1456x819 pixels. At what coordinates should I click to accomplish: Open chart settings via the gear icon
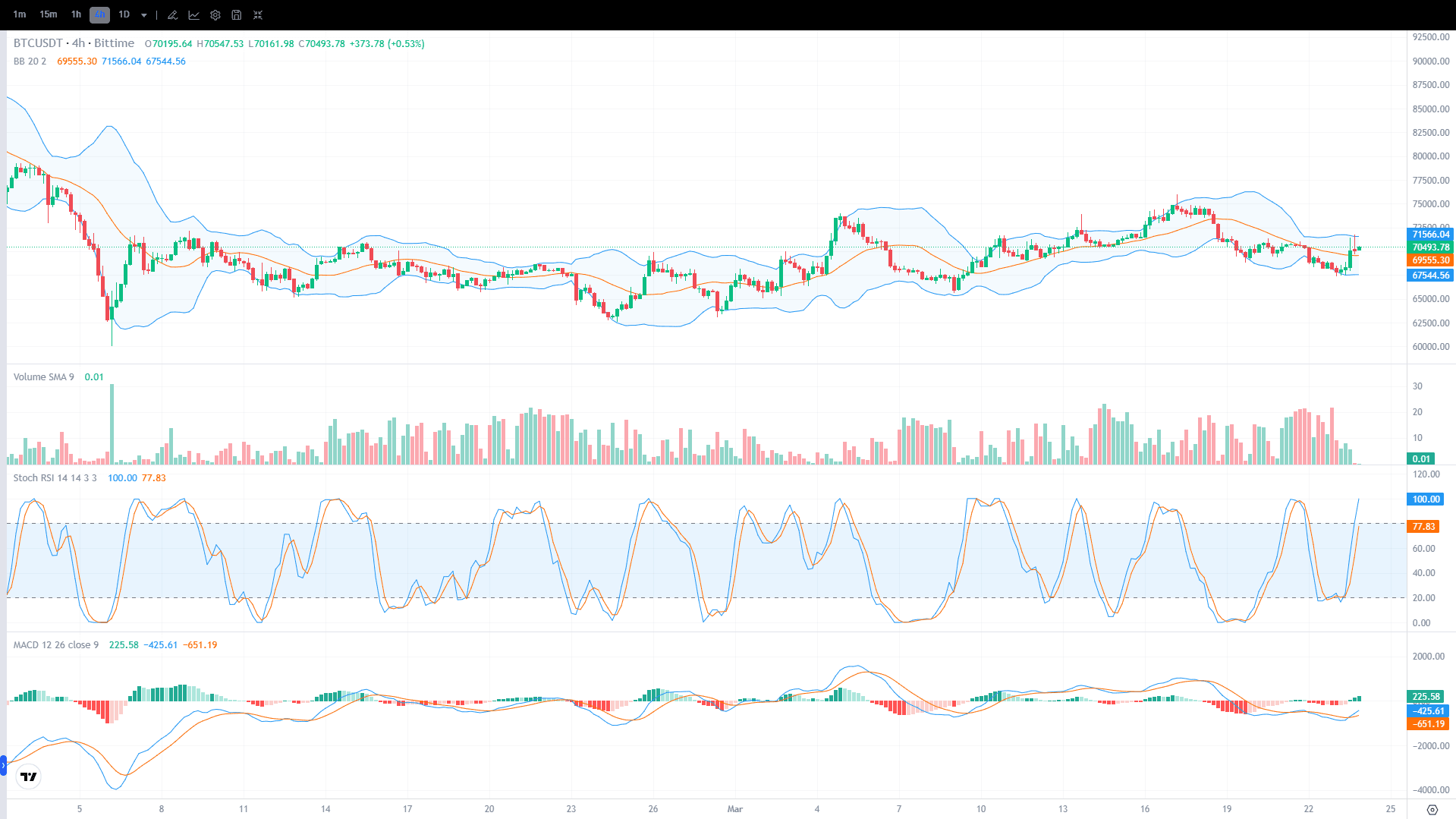click(215, 14)
